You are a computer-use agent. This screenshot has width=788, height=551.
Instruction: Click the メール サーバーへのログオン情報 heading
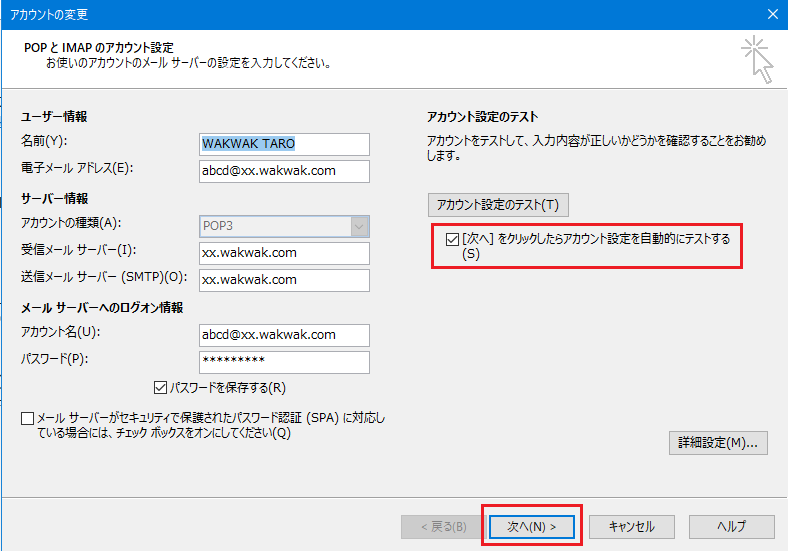102,308
